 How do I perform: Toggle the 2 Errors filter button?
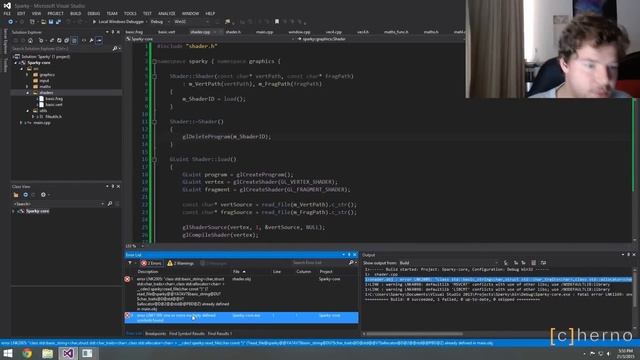(151, 263)
